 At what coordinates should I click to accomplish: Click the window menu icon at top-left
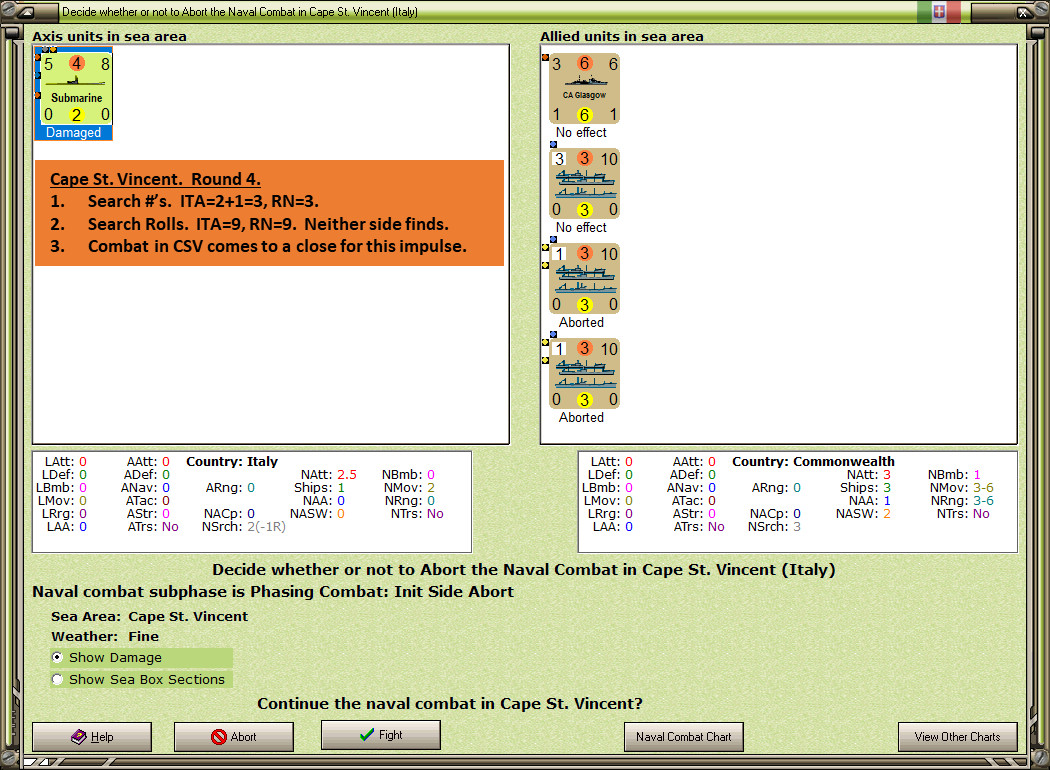click(28, 11)
